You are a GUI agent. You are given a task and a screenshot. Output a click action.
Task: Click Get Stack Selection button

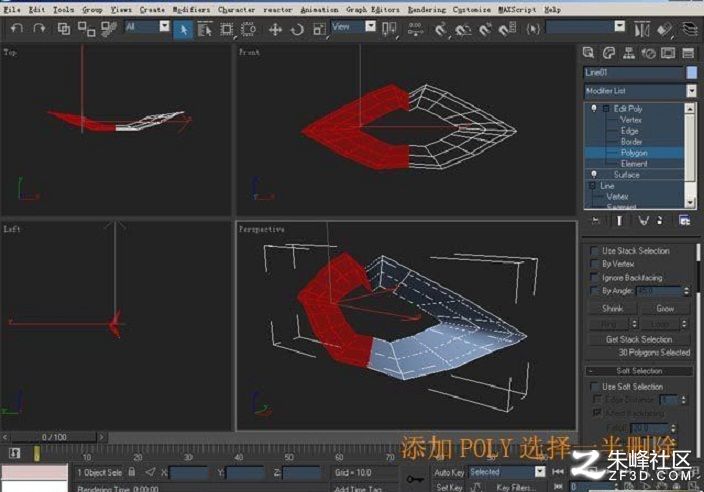[x=639, y=339]
